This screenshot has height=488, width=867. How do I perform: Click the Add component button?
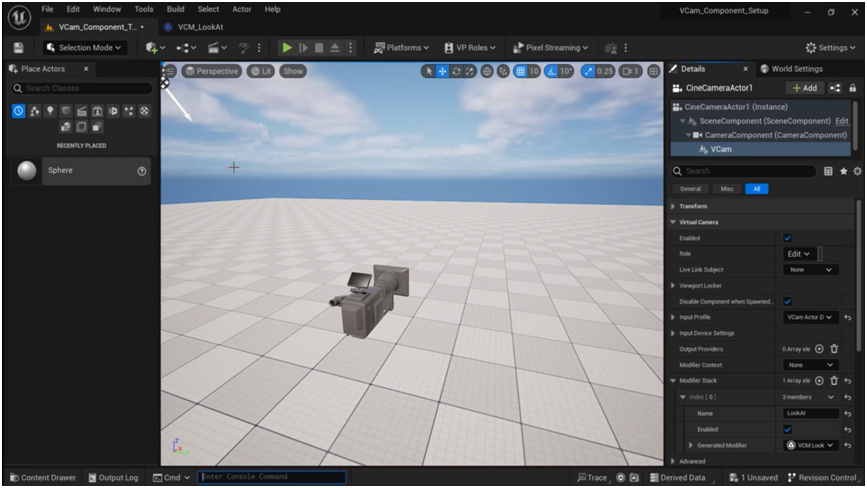pos(805,88)
